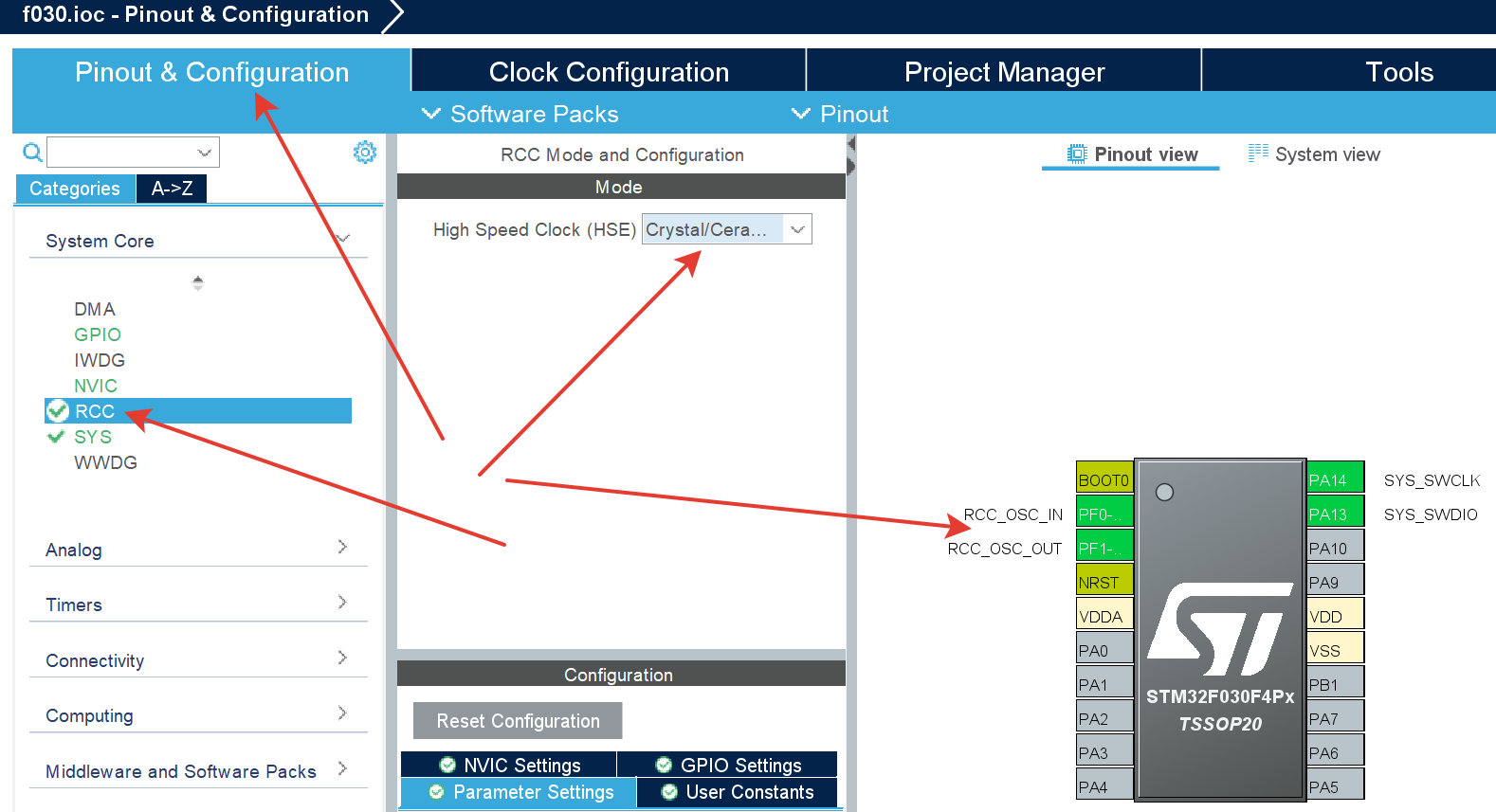Screen dimensions: 1496x812
Task: Open the search field dropdown arrow
Action: (x=204, y=152)
